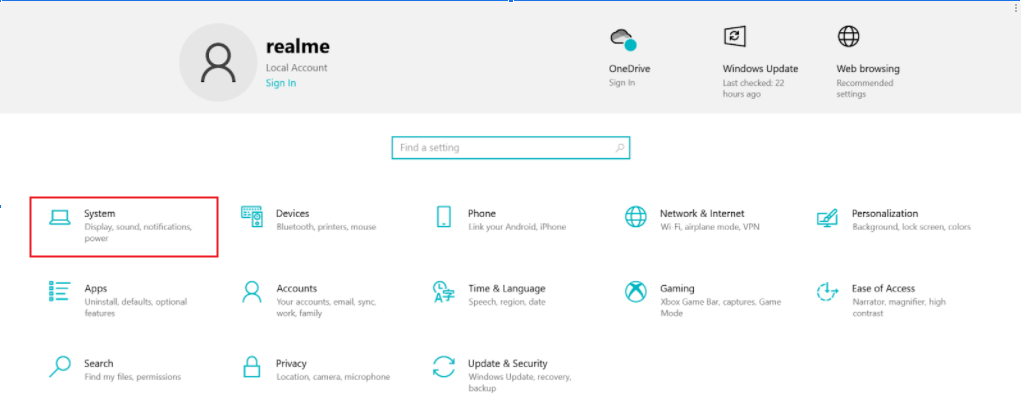This screenshot has width=1021, height=410.
Task: Click the OneDrive cloud icon
Action: pyautogui.click(x=622, y=39)
